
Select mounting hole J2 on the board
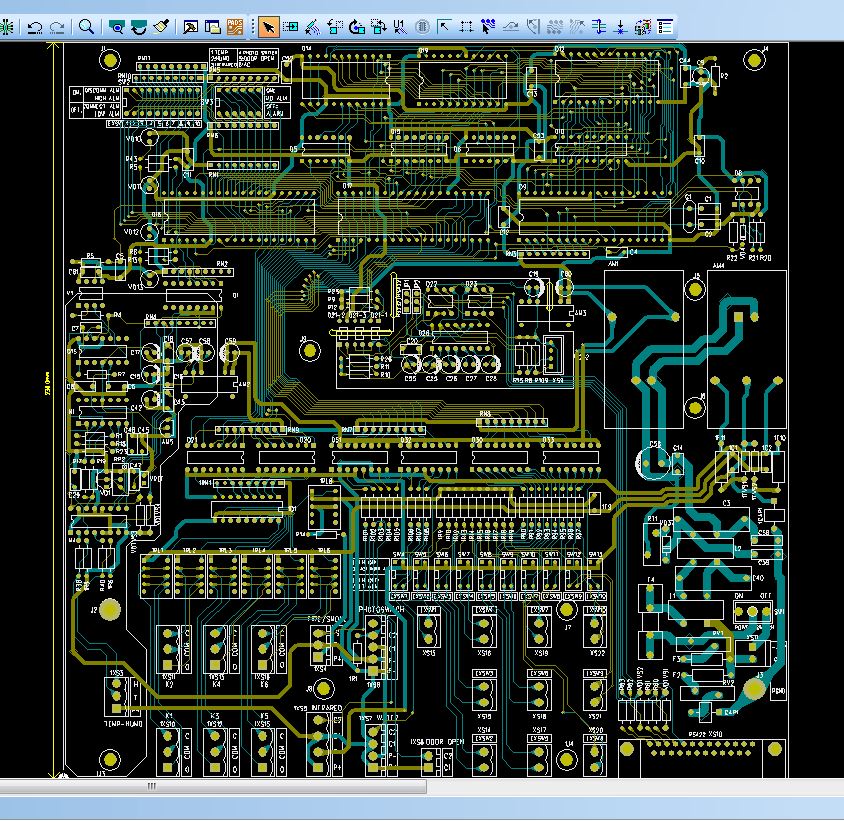(110, 610)
